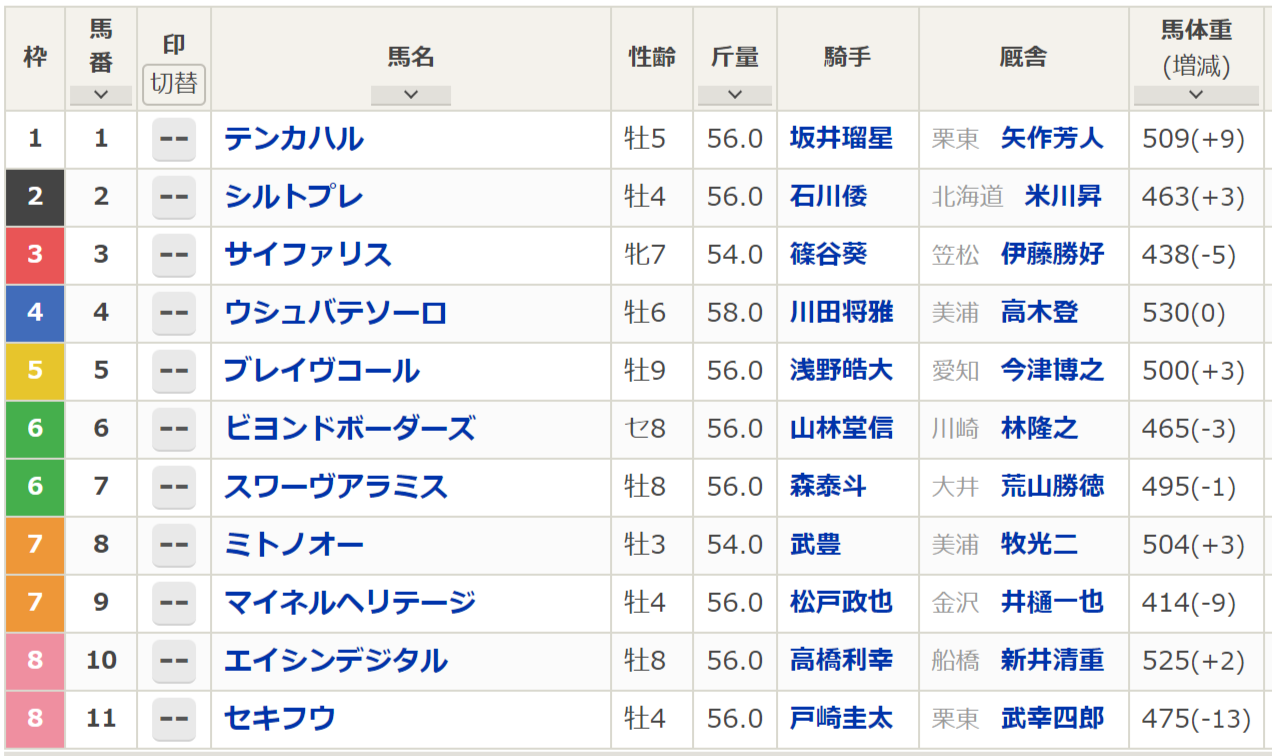The height and width of the screenshot is (756, 1272).
Task: Open the 斤量 sort dropdown
Action: (735, 95)
